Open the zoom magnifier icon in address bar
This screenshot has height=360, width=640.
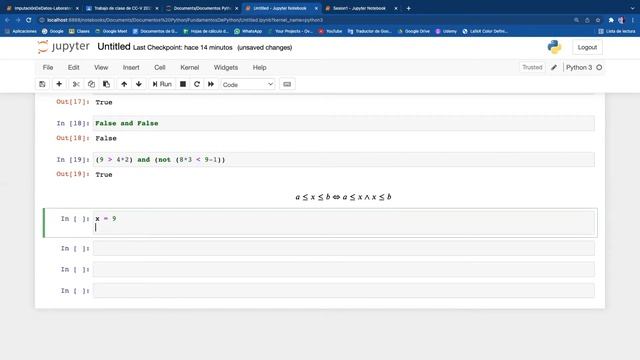pyautogui.click(x=576, y=20)
